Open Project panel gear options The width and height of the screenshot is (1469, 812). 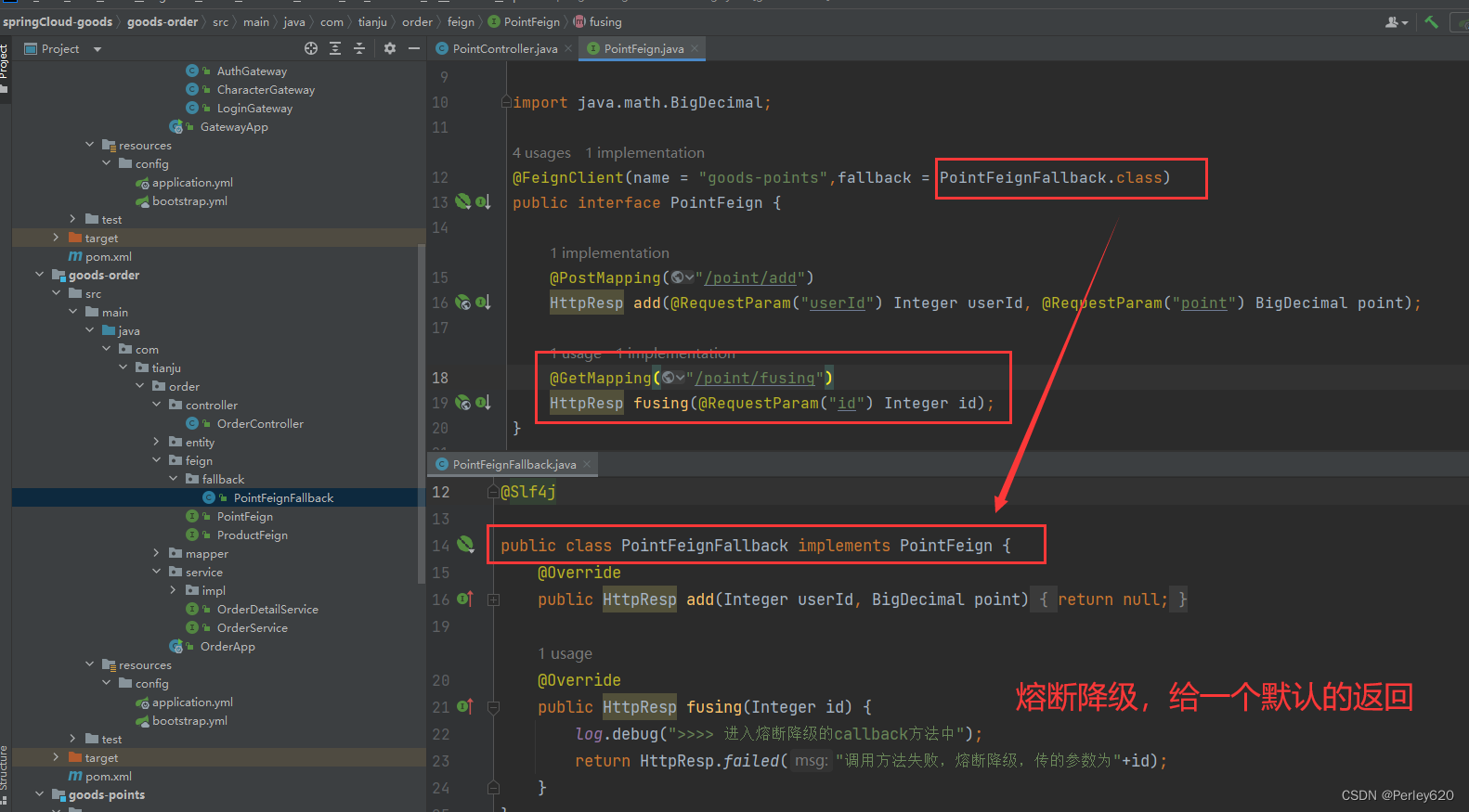pos(390,48)
